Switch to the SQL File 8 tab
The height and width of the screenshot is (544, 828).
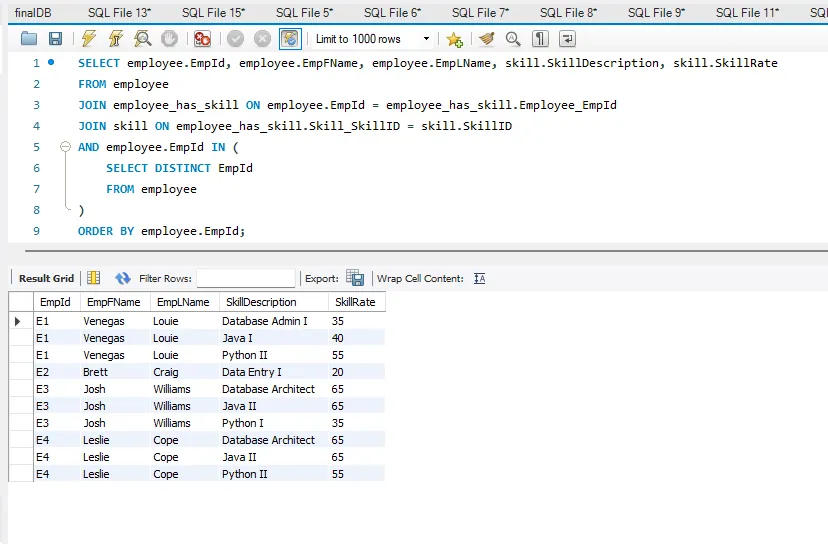tap(568, 13)
